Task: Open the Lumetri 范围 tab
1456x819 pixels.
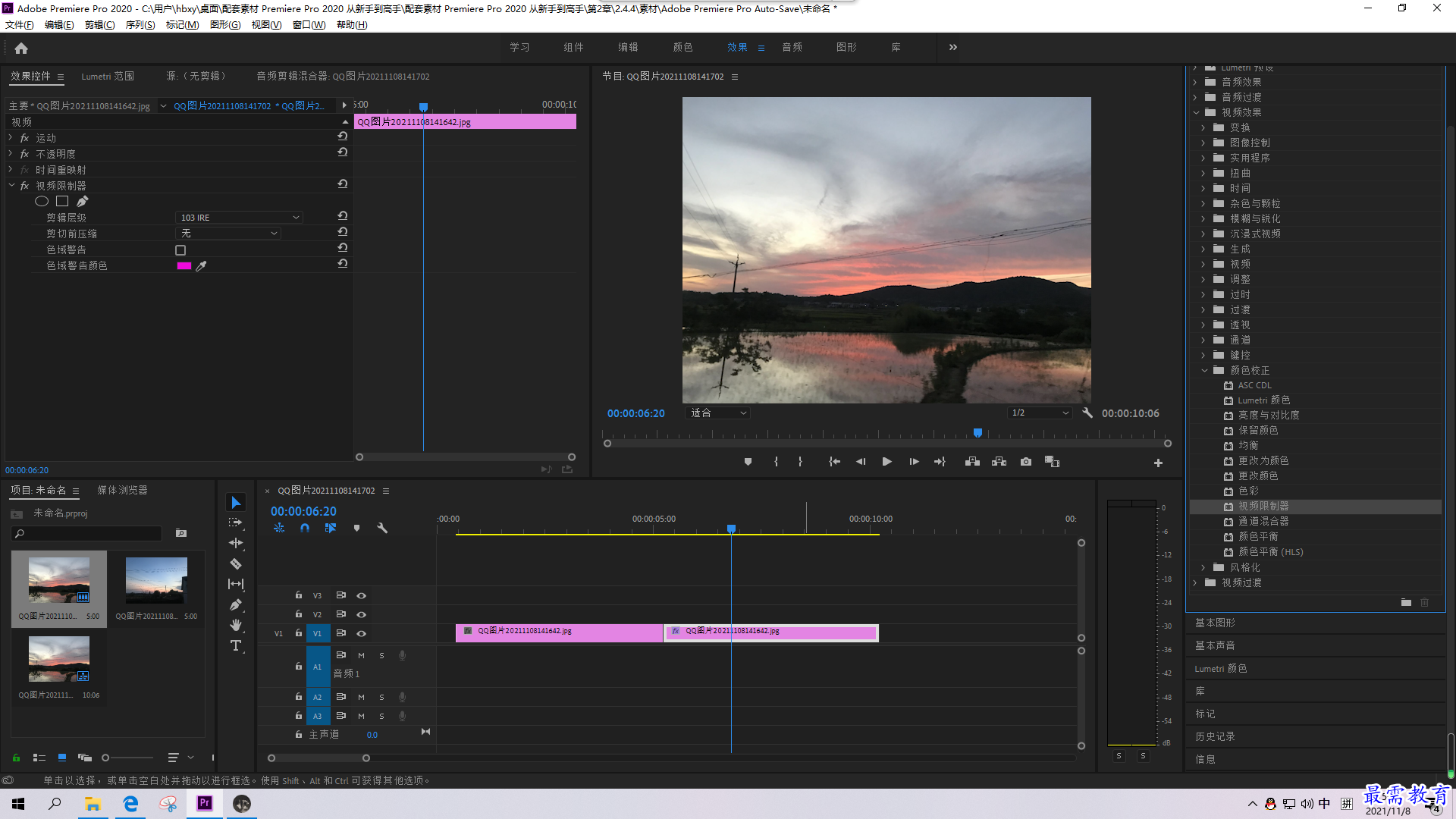Action: (x=108, y=76)
